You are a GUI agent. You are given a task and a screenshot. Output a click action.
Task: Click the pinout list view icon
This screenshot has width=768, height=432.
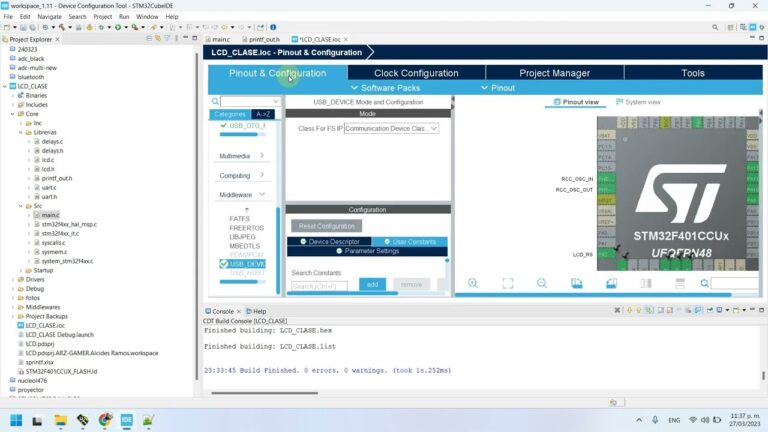(680, 283)
